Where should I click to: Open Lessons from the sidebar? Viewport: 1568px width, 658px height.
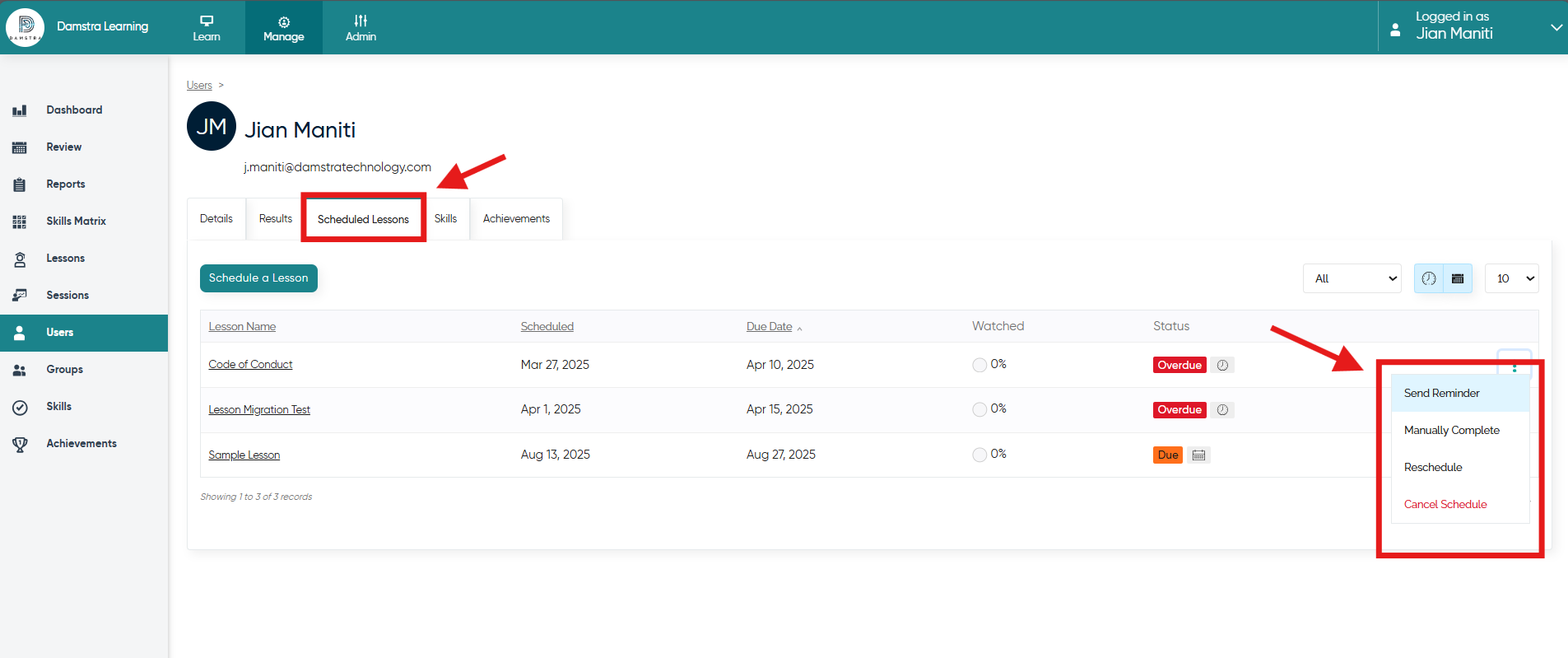(84, 259)
